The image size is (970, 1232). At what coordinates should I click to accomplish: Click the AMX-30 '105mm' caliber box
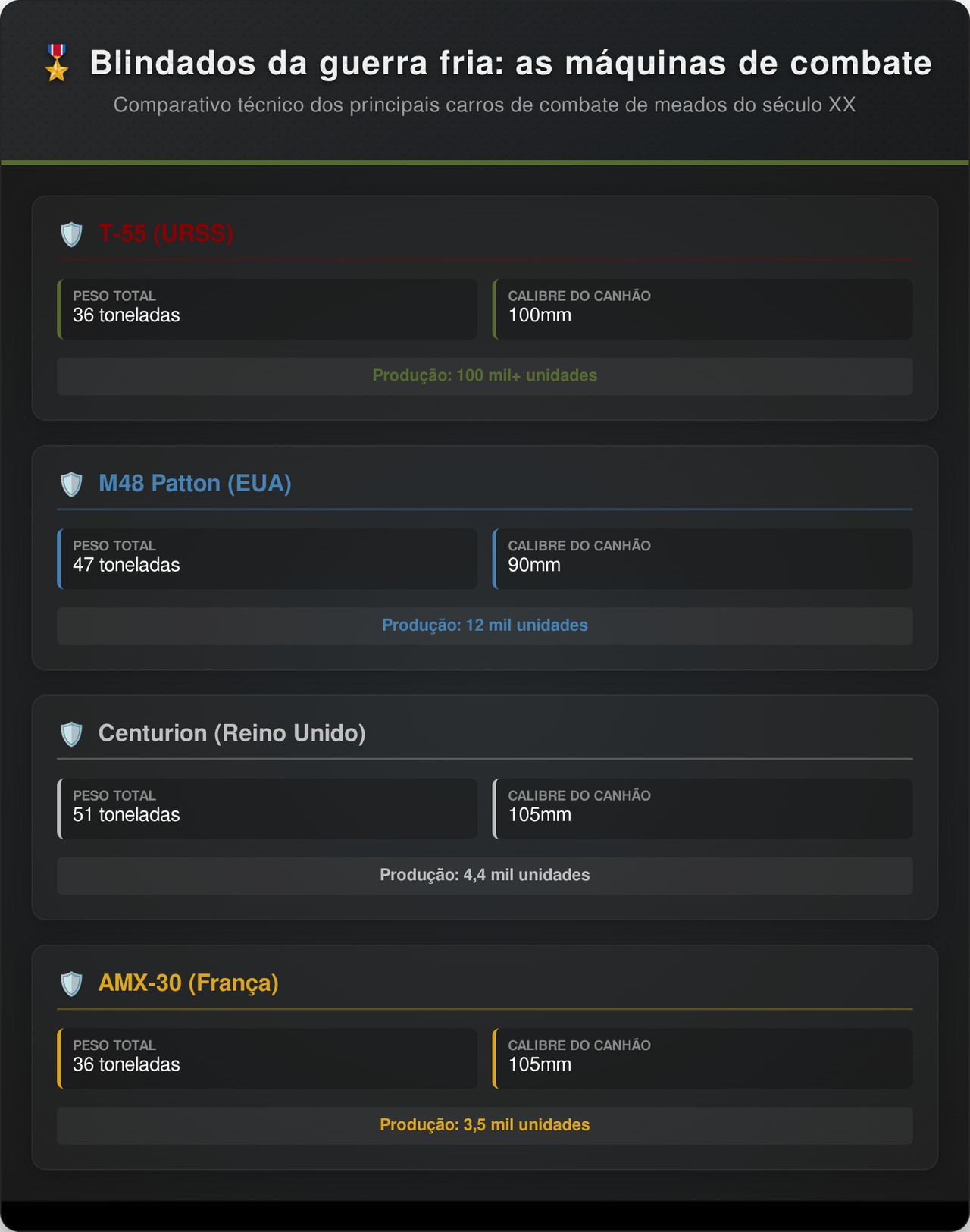click(x=702, y=1058)
